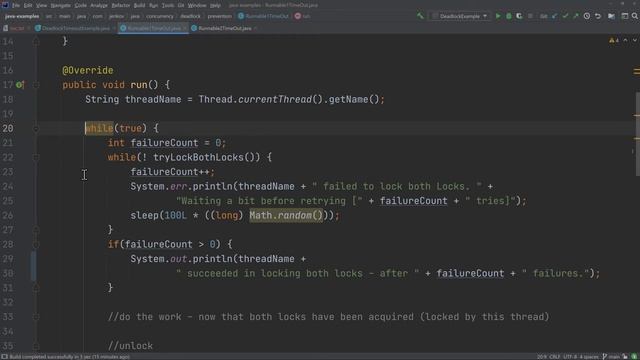The image size is (640, 360).
Task: Click the main Git branch widget
Action: (x=610, y=357)
